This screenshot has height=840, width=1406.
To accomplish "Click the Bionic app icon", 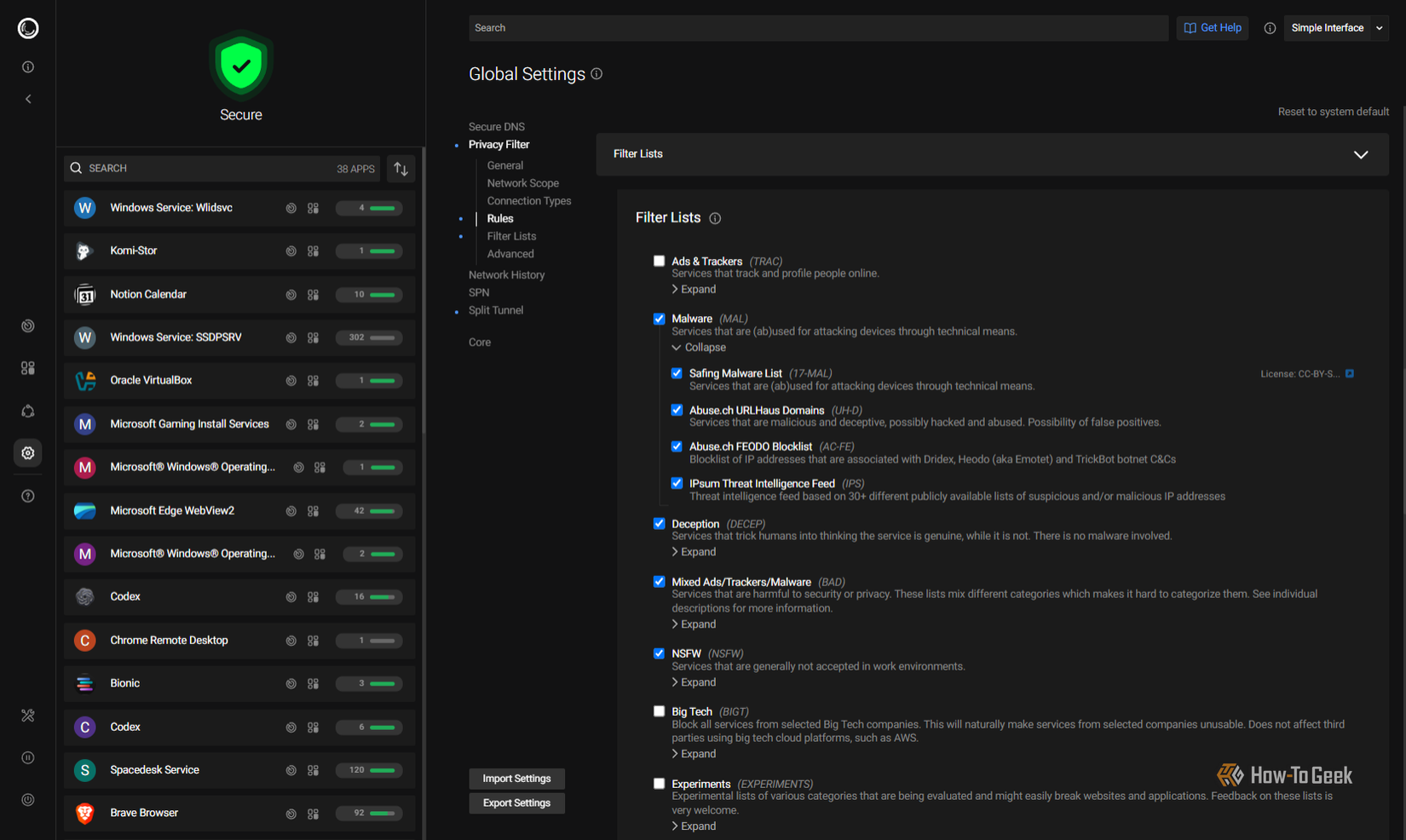I will tap(84, 683).
